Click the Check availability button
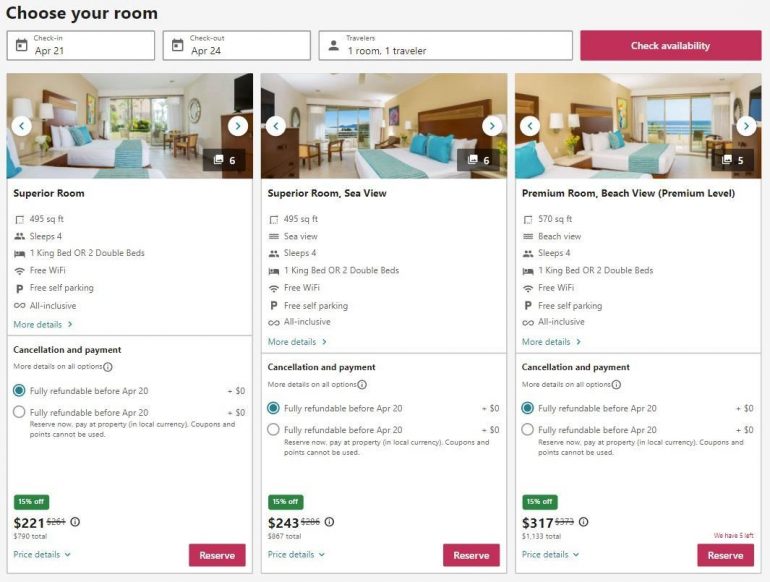This screenshot has width=770, height=582. pyautogui.click(x=669, y=45)
